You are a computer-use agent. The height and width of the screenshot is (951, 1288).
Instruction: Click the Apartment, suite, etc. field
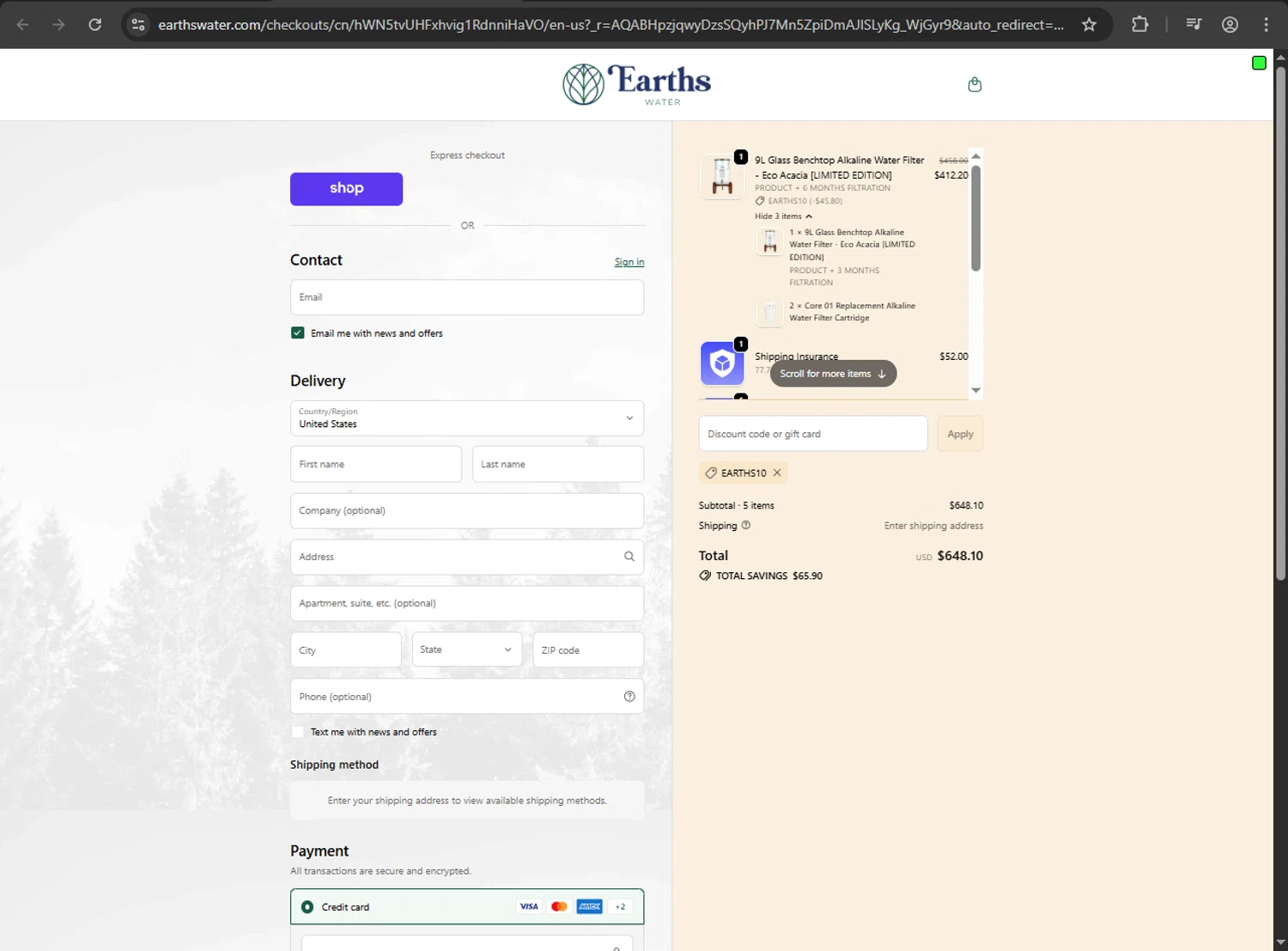pos(467,603)
